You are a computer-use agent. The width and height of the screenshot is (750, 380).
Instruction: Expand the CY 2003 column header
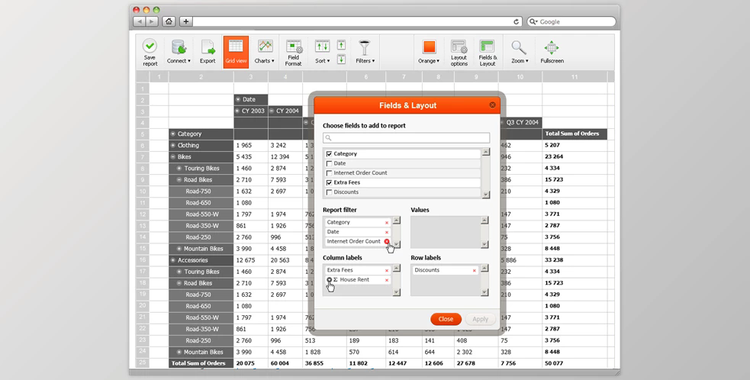tap(238, 111)
